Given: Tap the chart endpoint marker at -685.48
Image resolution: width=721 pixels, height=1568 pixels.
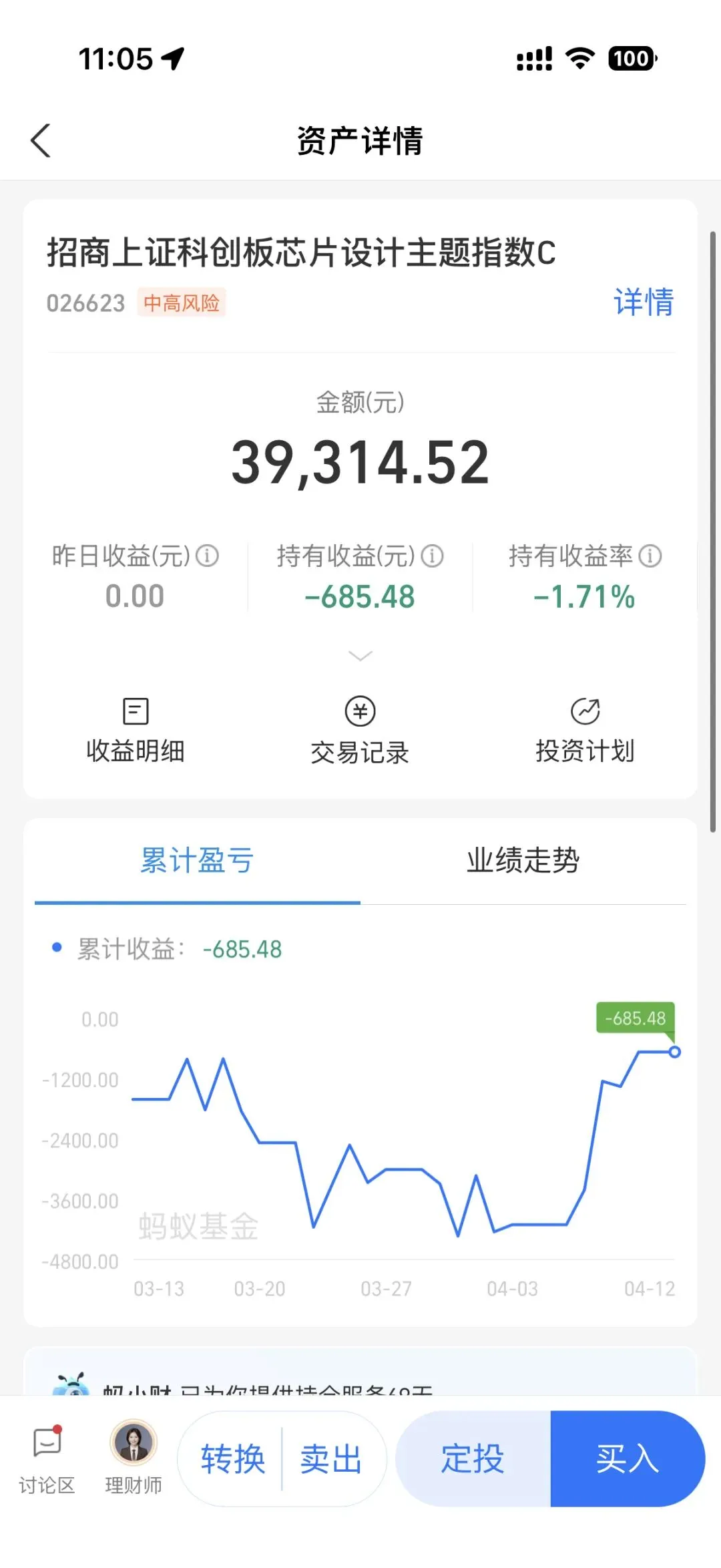Looking at the screenshot, I should point(675,1052).
